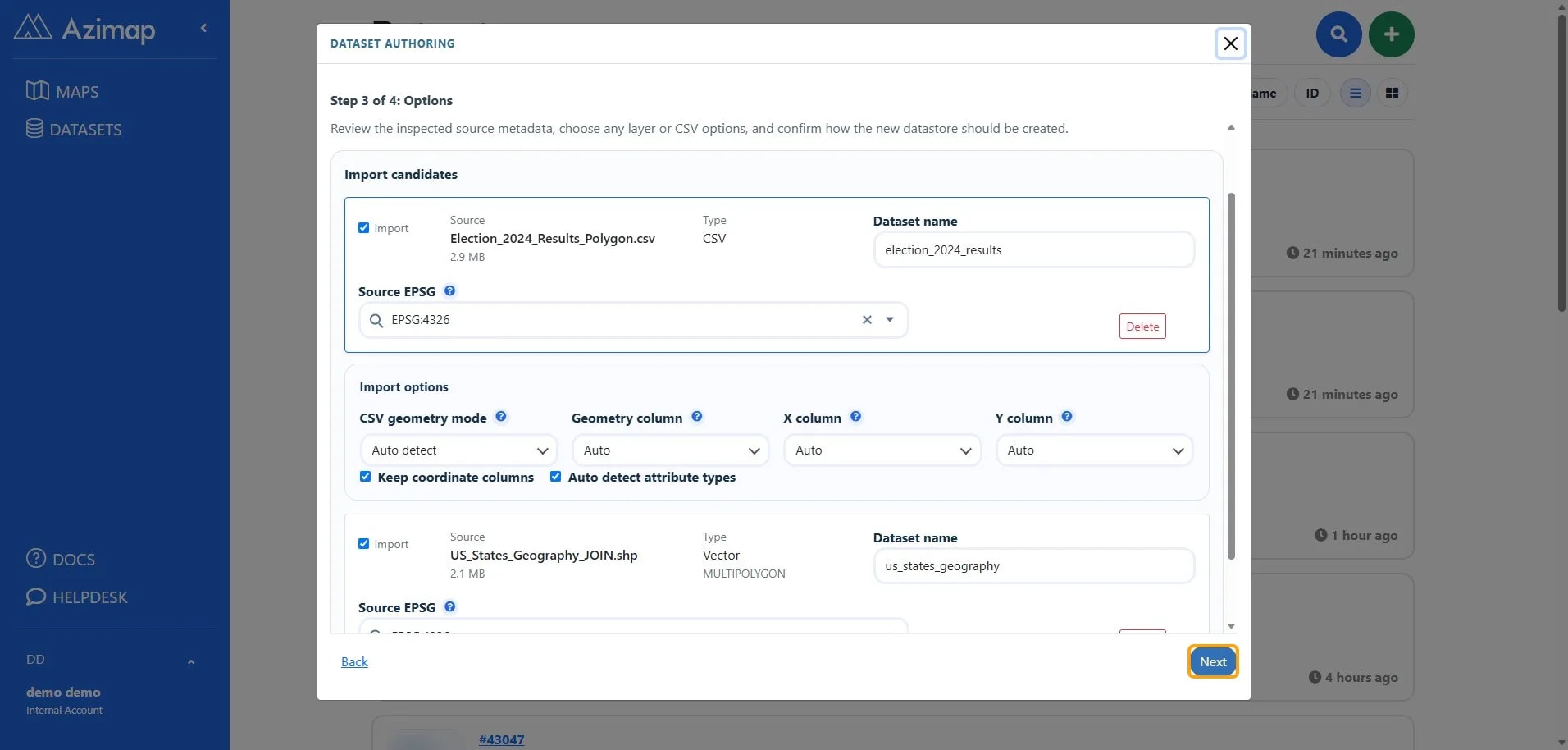Open the CSV geometry mode dropdown
1568x750 pixels.
point(459,450)
